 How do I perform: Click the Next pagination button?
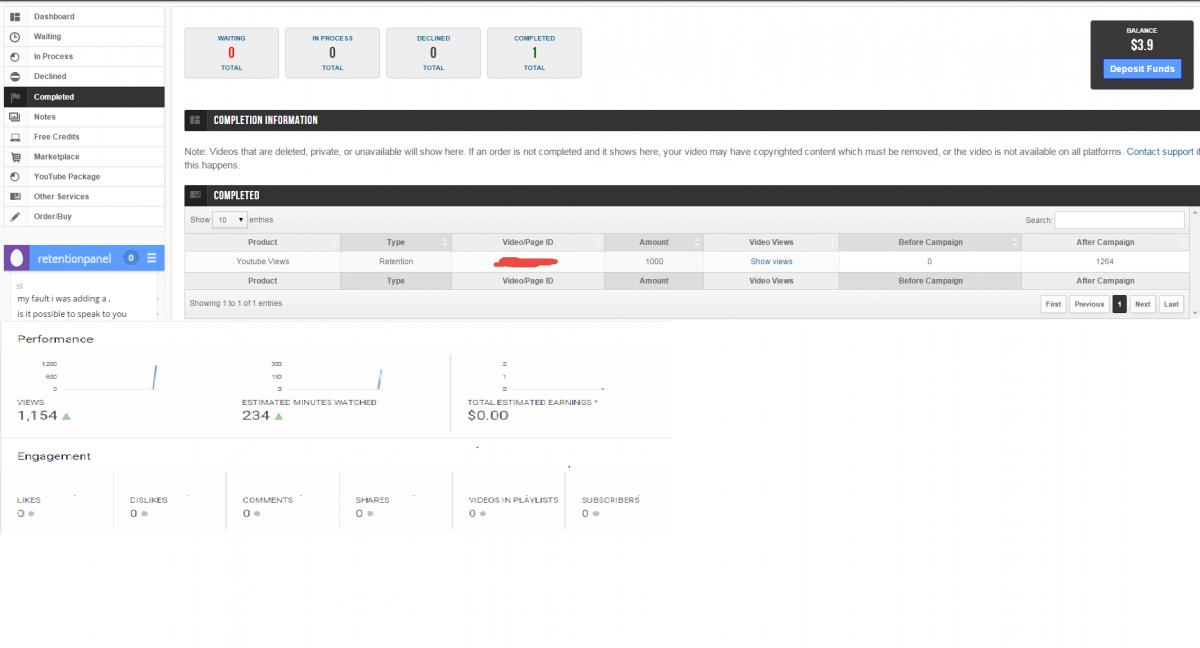pyautogui.click(x=1143, y=304)
